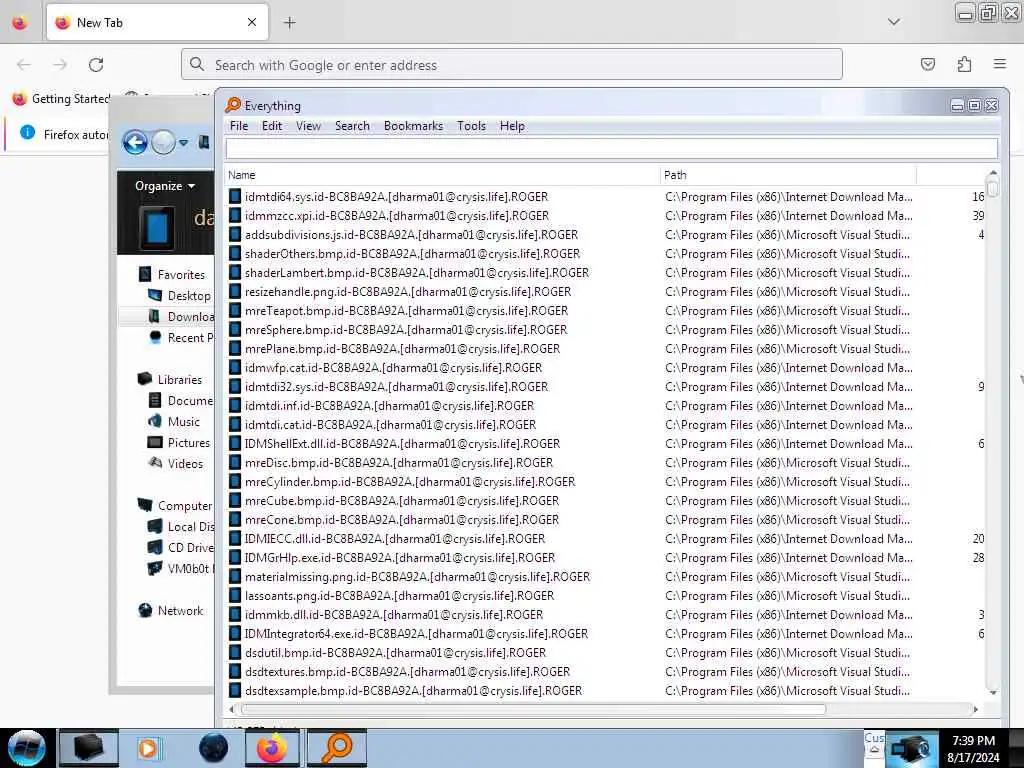The width and height of the screenshot is (1024, 768).
Task: Select the mreCone.bmp.id-BC8BA92A ROGER file name
Action: [x=402, y=519]
